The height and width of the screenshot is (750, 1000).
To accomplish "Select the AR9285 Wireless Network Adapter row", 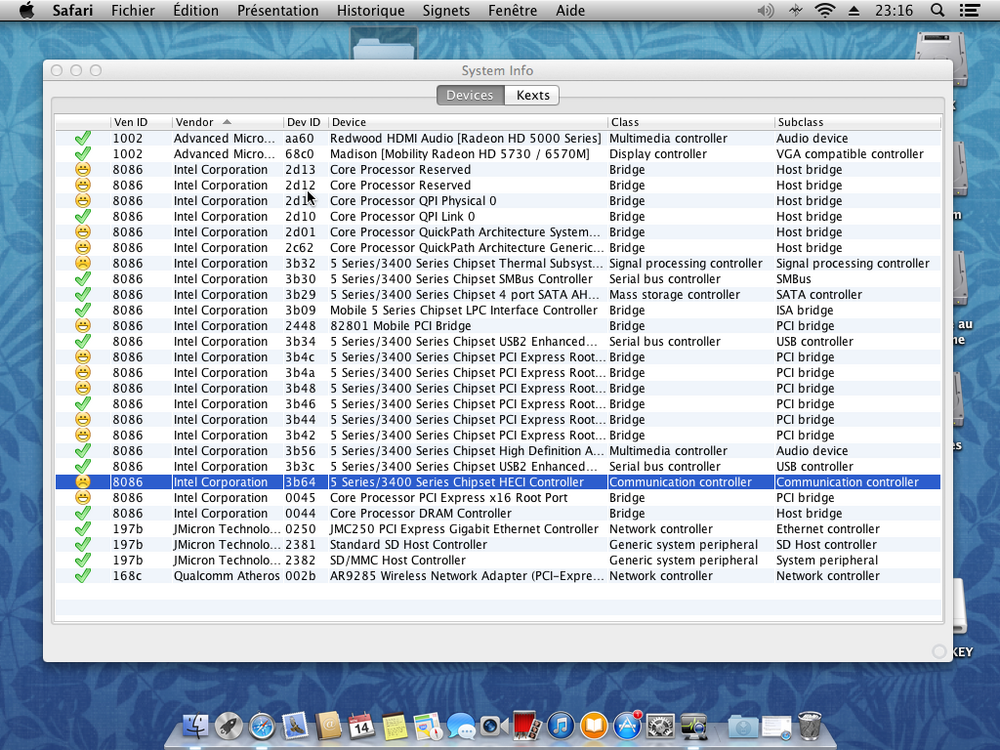I will click(x=465, y=576).
